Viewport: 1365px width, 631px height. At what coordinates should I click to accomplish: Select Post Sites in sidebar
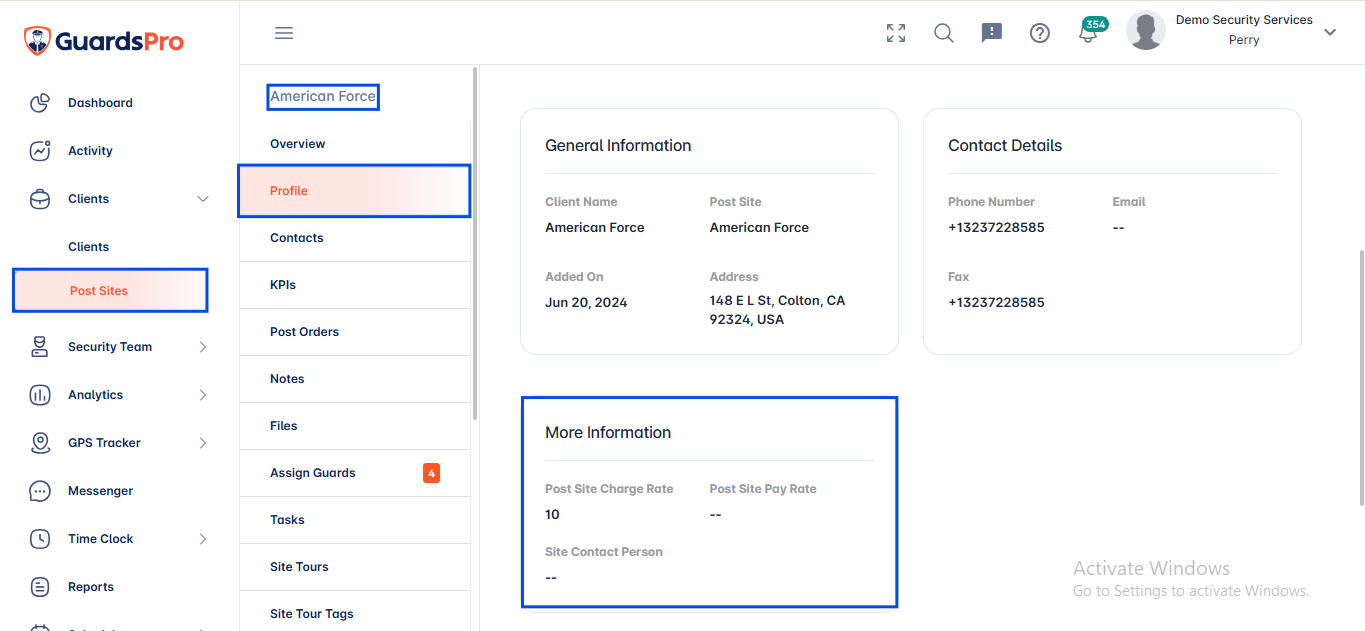pos(110,290)
